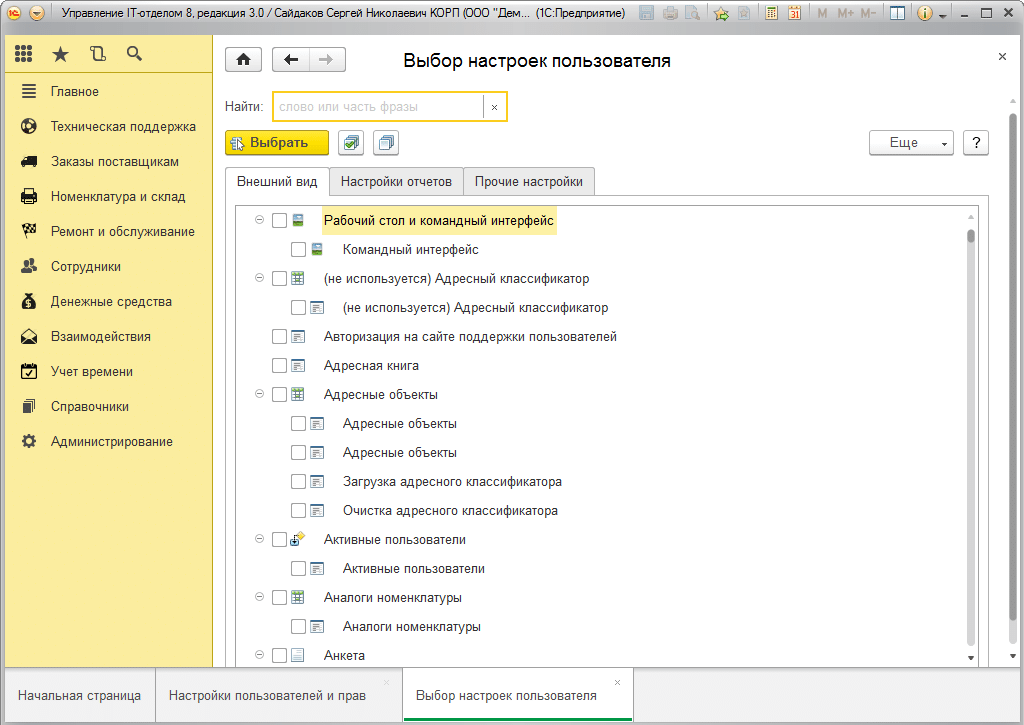Collapse parent Адресные объекты node
Viewport: 1024px width, 725px height.
point(259,394)
